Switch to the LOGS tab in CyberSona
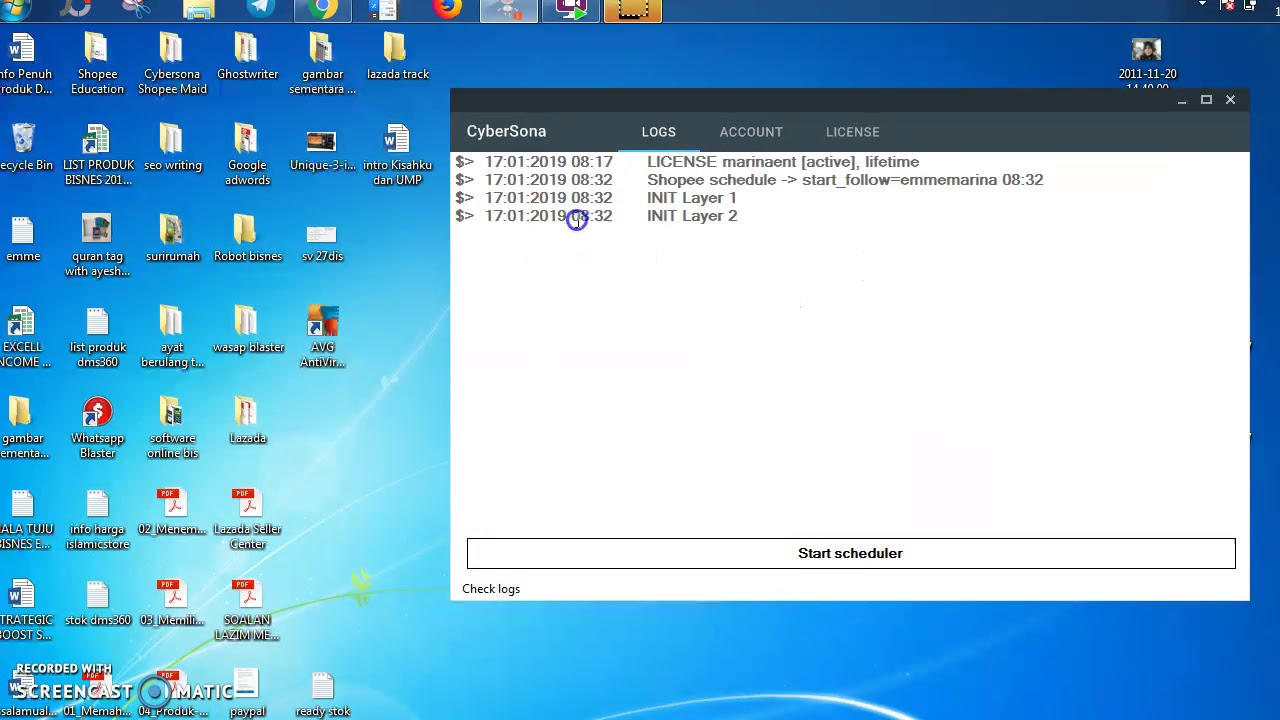1280x720 pixels. pyautogui.click(x=659, y=132)
